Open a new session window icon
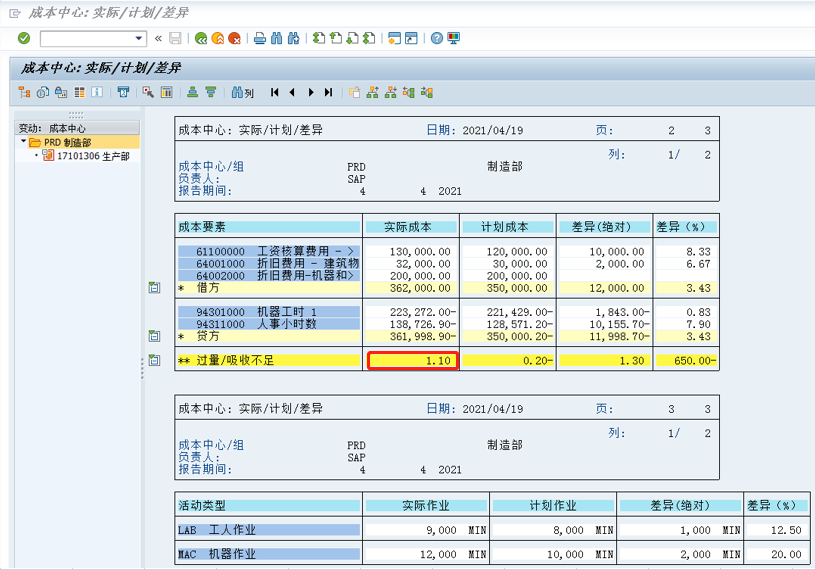Viewport: 815px width, 570px height. point(395,38)
